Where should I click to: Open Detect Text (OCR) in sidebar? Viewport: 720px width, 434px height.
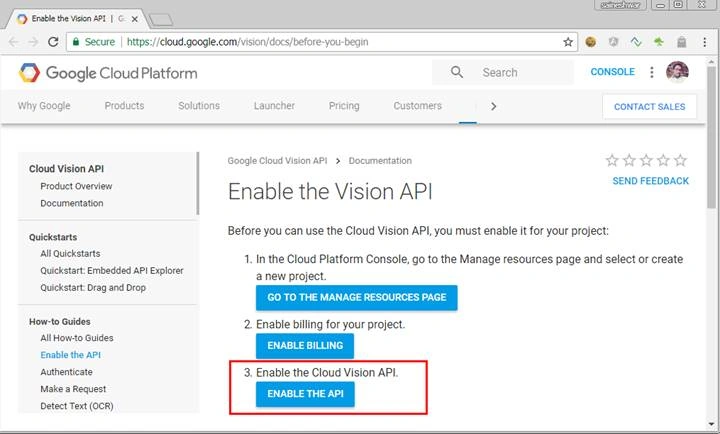(x=77, y=406)
